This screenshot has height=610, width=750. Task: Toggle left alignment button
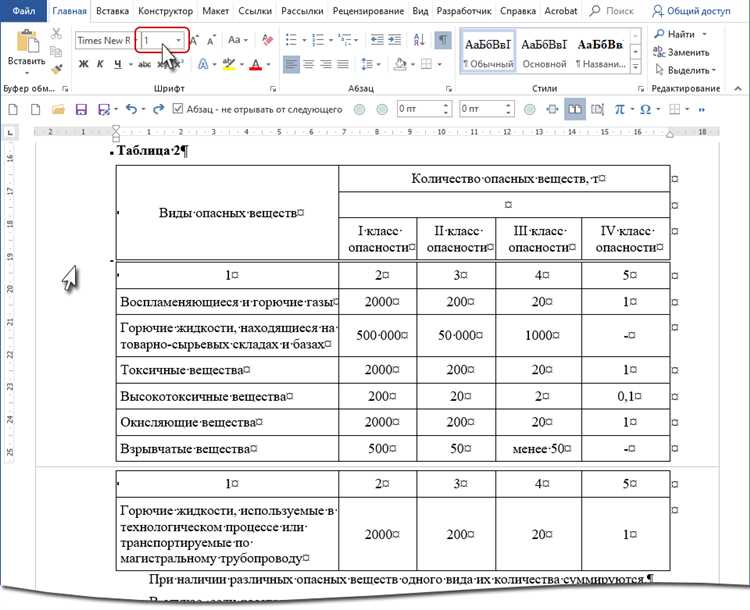point(291,64)
